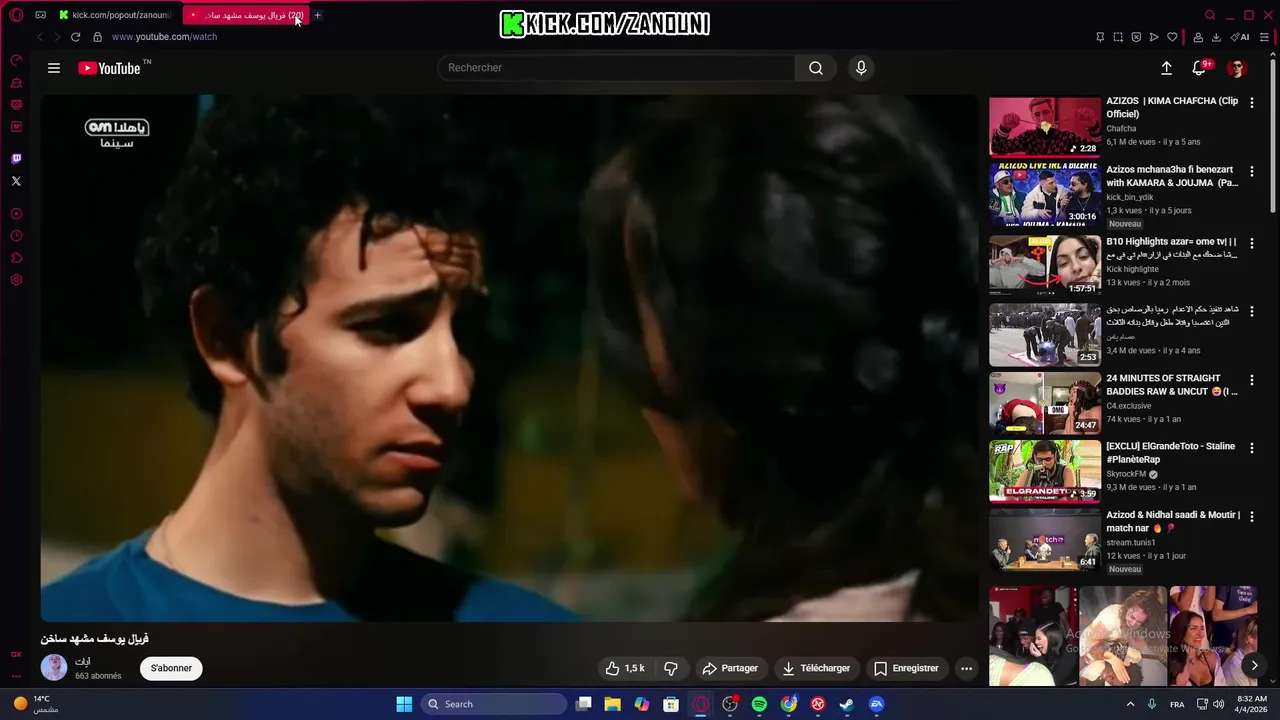Screen dimensions: 1280x720
Task: Open File Explorer from the taskbar
Action: pos(612,704)
